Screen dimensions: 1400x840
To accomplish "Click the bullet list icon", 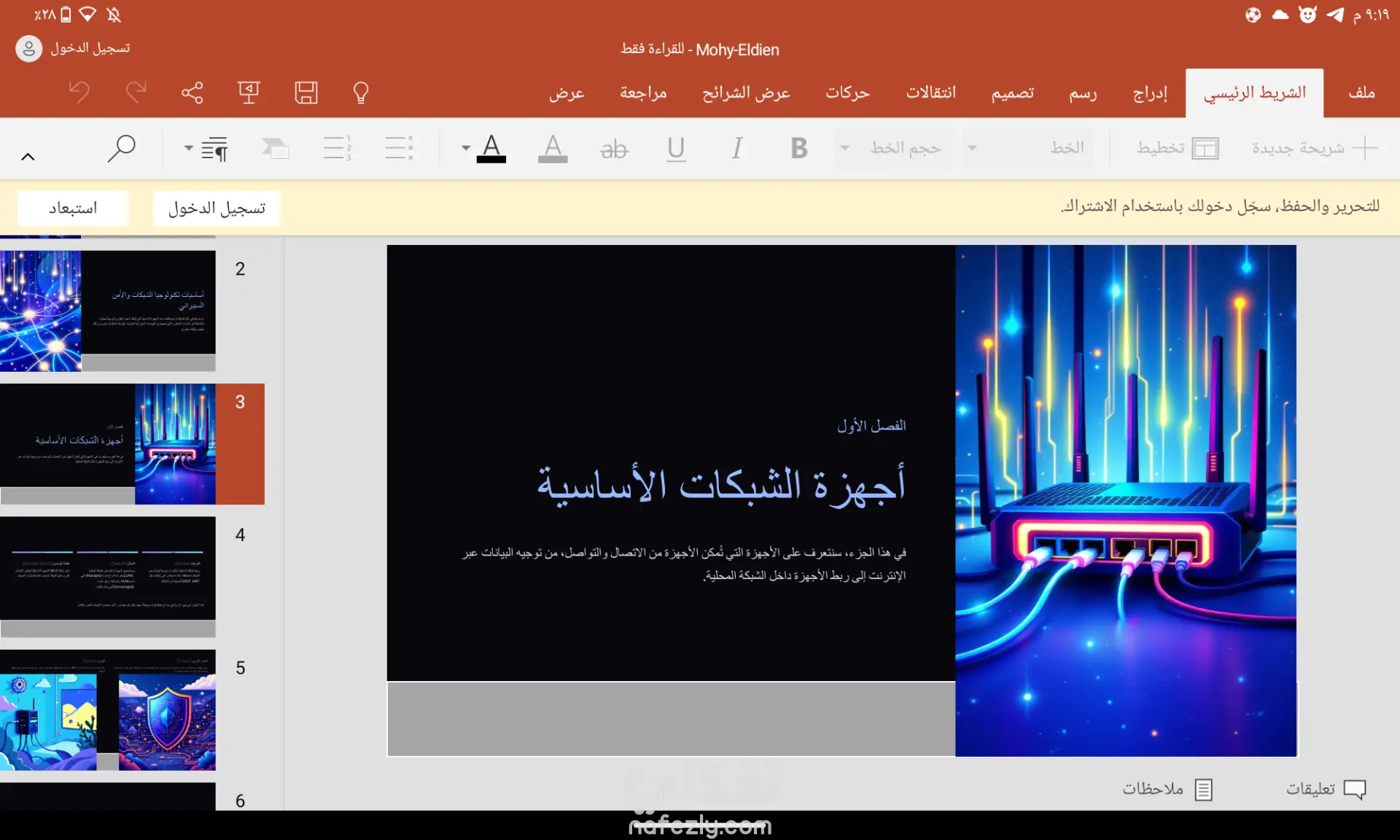I will tap(399, 148).
